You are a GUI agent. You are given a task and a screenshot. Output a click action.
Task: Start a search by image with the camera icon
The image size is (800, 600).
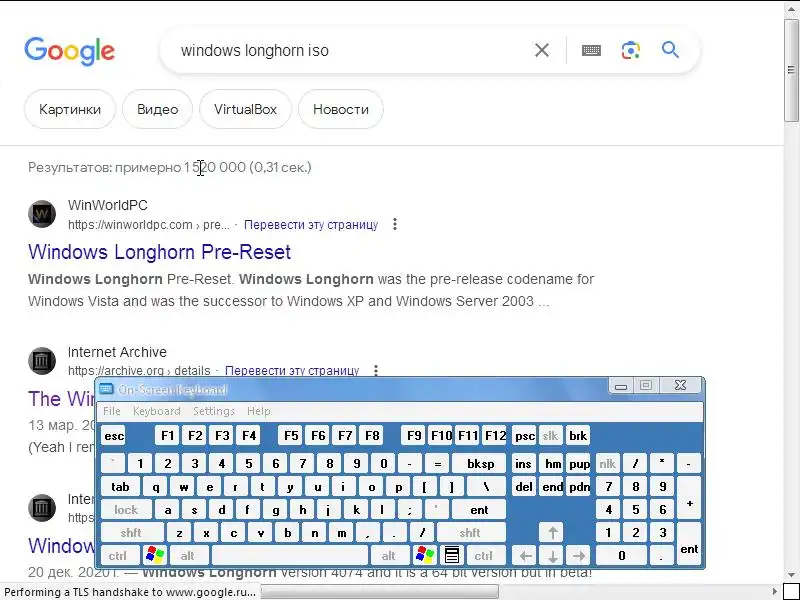(631, 50)
